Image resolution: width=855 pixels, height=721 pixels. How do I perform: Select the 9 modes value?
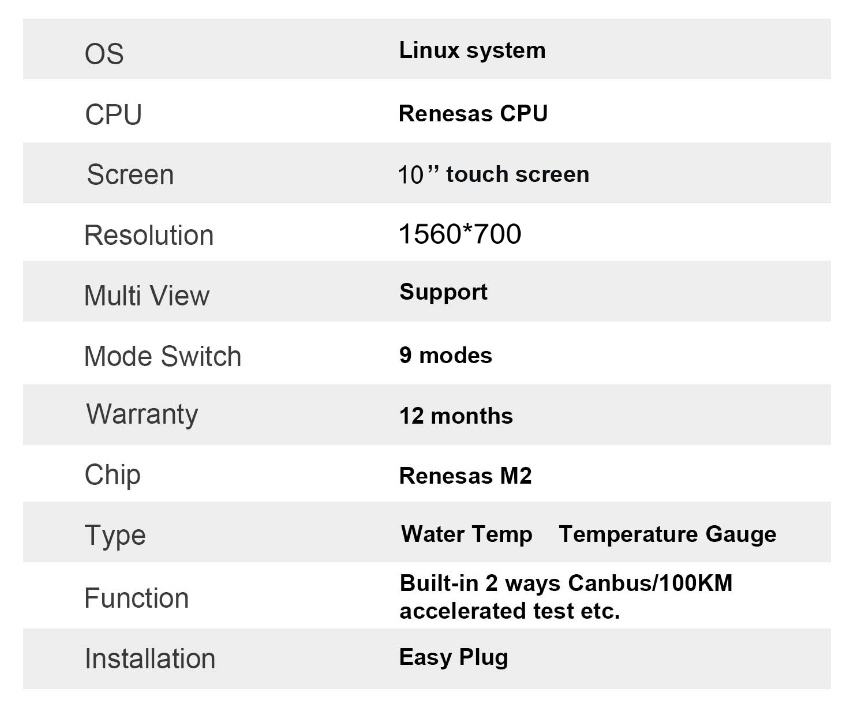click(x=445, y=355)
